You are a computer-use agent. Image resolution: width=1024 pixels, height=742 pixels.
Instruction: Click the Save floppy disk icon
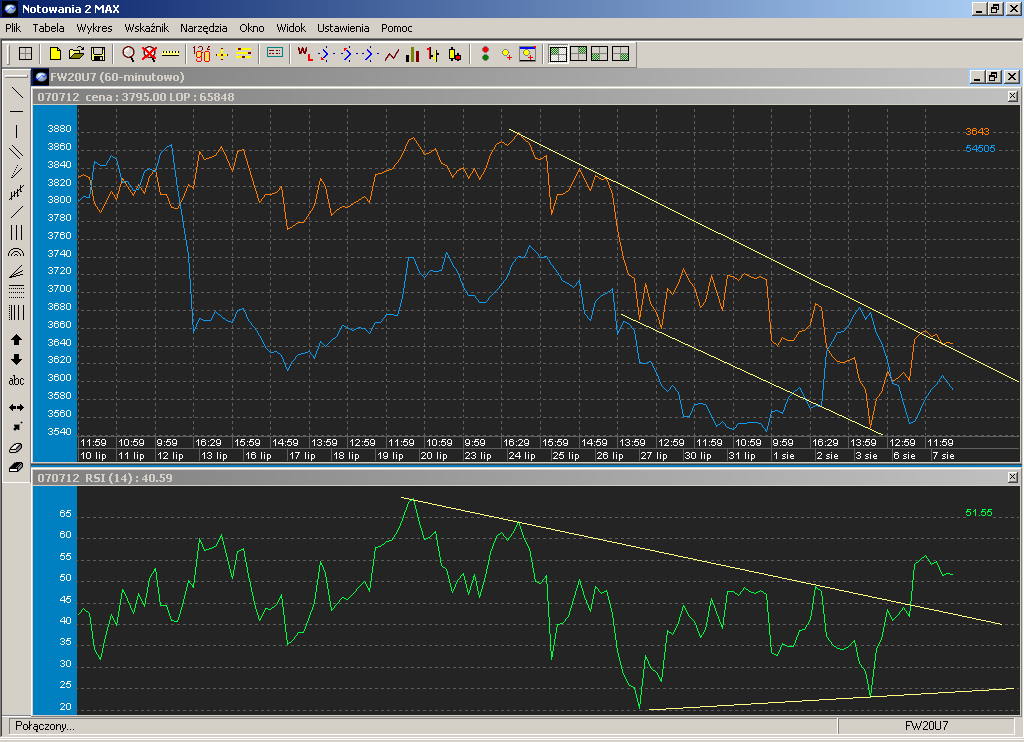pos(98,54)
